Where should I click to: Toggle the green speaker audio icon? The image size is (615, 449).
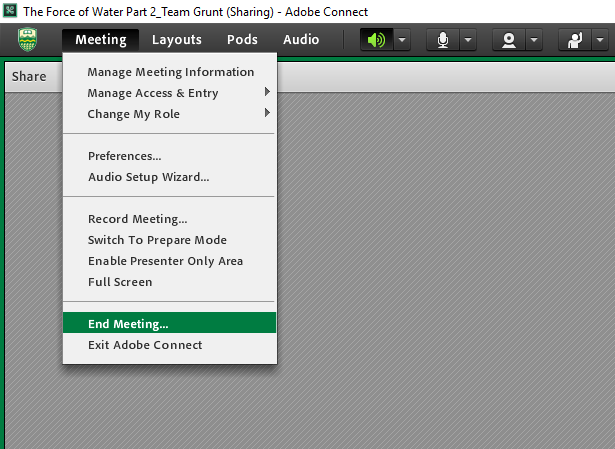(377, 40)
